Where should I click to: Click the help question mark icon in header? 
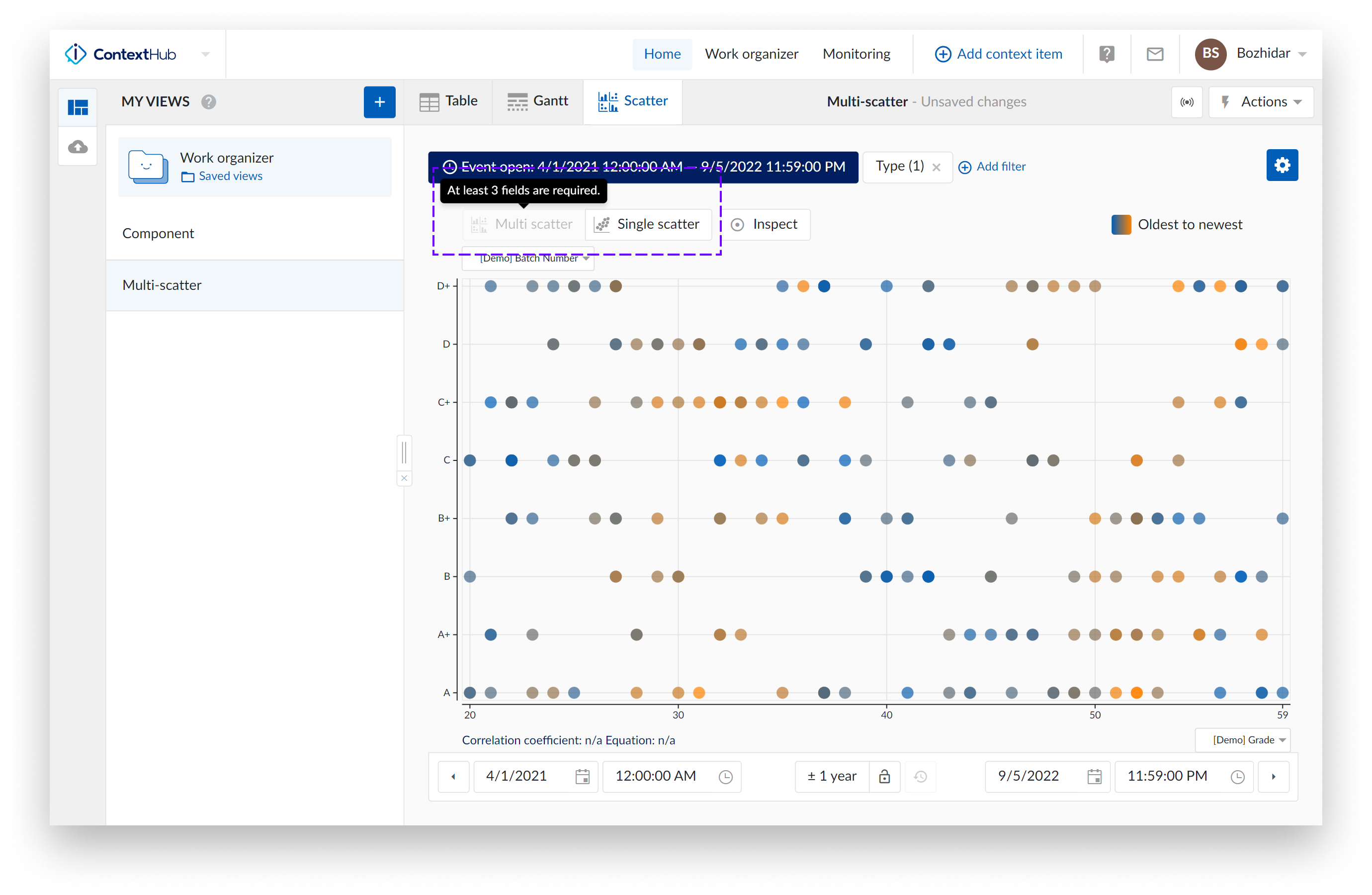point(1106,54)
